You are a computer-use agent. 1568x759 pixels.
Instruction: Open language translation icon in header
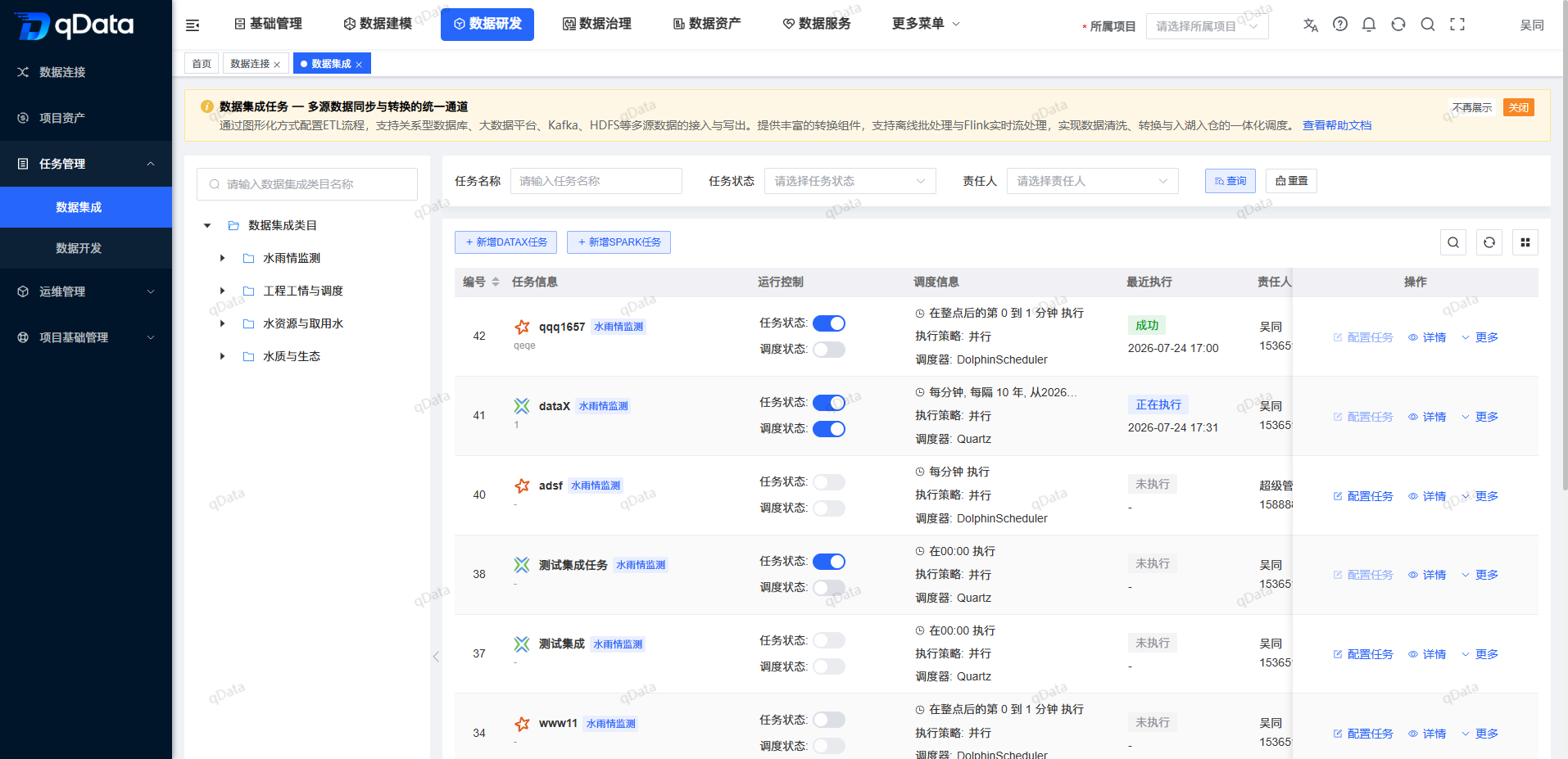pyautogui.click(x=1311, y=25)
